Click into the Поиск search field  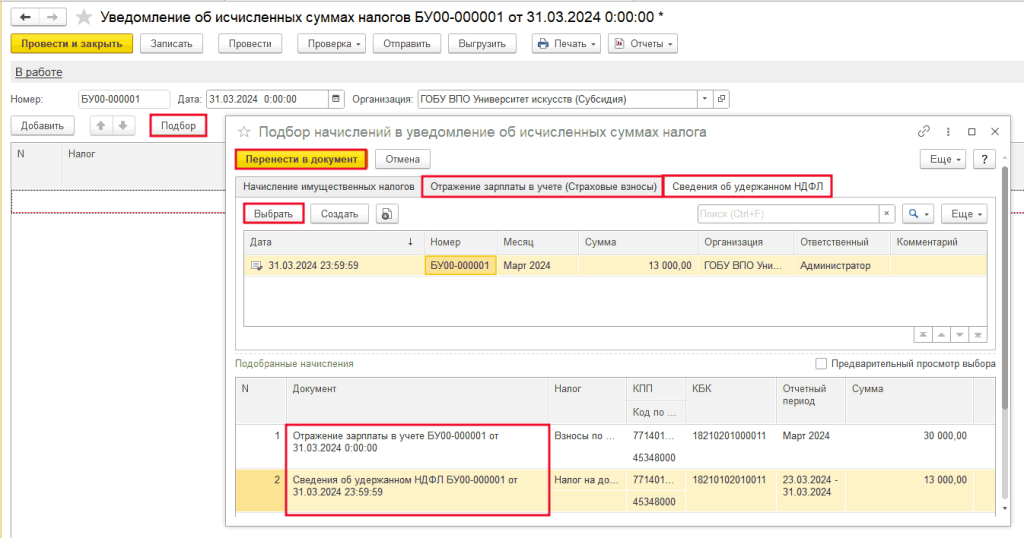(786, 214)
